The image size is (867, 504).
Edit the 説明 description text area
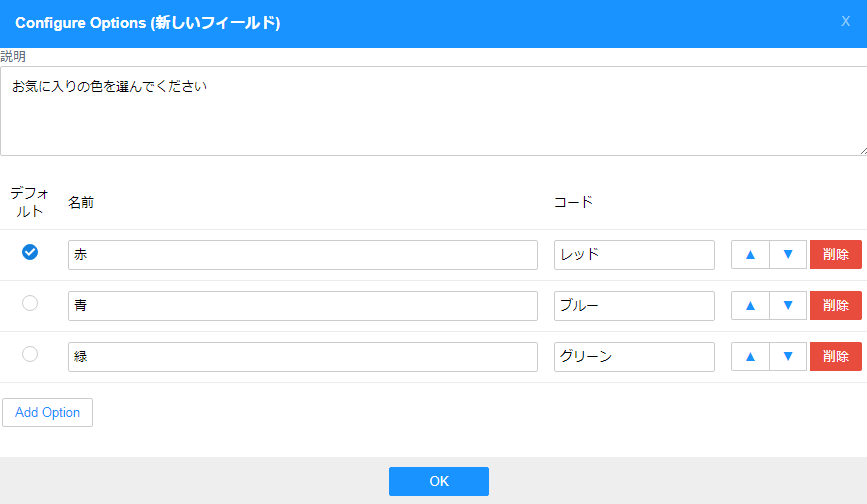point(434,111)
